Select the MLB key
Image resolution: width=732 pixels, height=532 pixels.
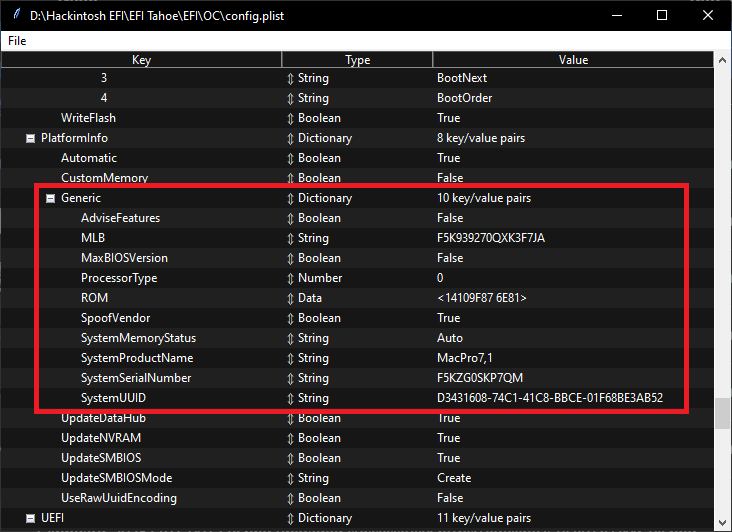[93, 238]
